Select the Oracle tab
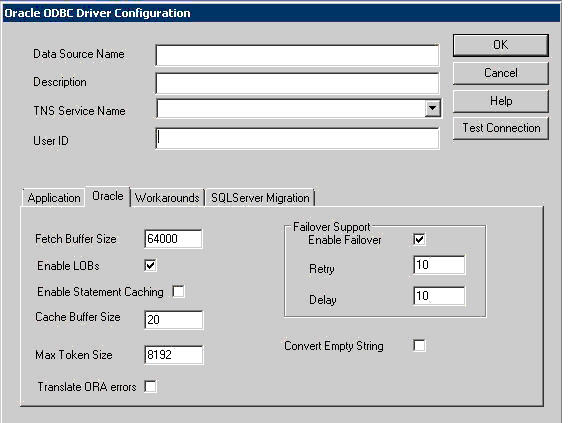This screenshot has height=423, width=569. click(x=107, y=196)
